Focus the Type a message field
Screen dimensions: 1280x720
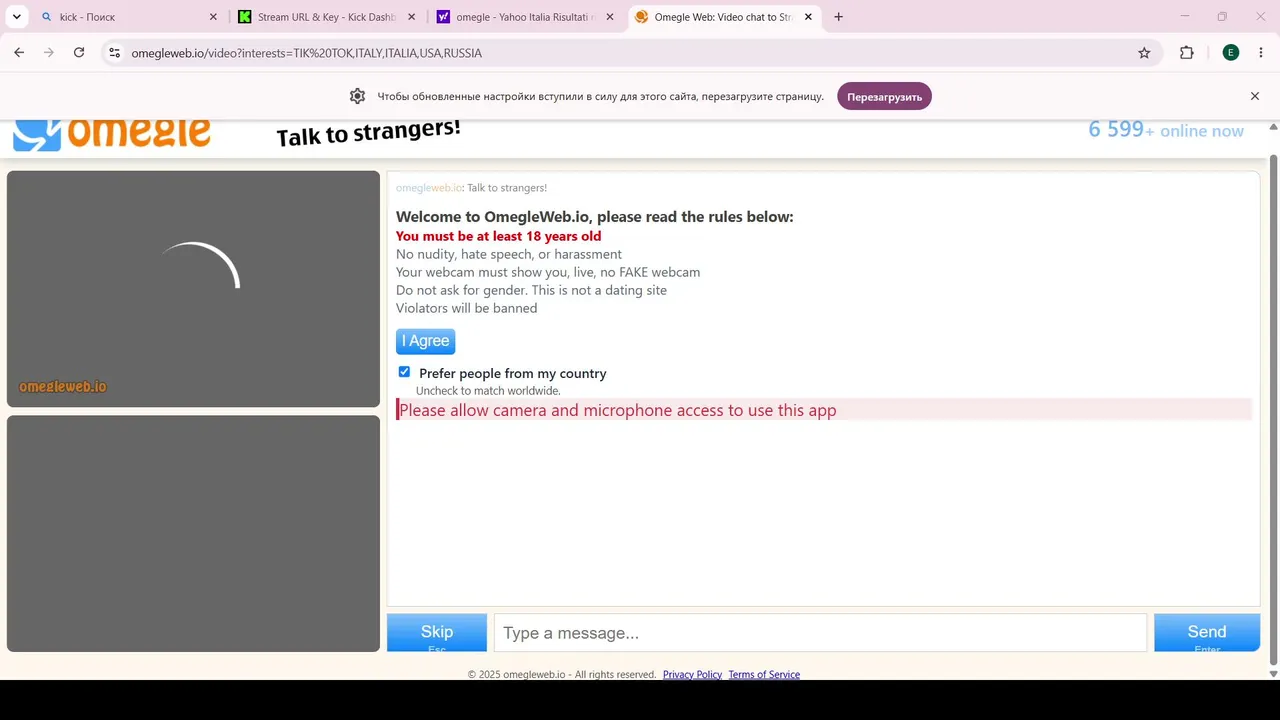tap(820, 633)
